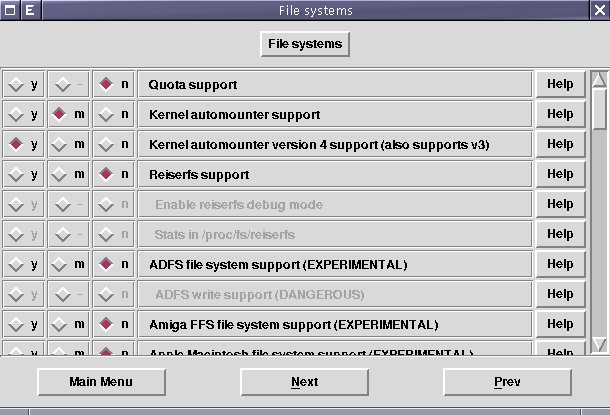This screenshot has height=415, width=610.
Task: Set Quota support to 'y'
Action: (x=16, y=85)
